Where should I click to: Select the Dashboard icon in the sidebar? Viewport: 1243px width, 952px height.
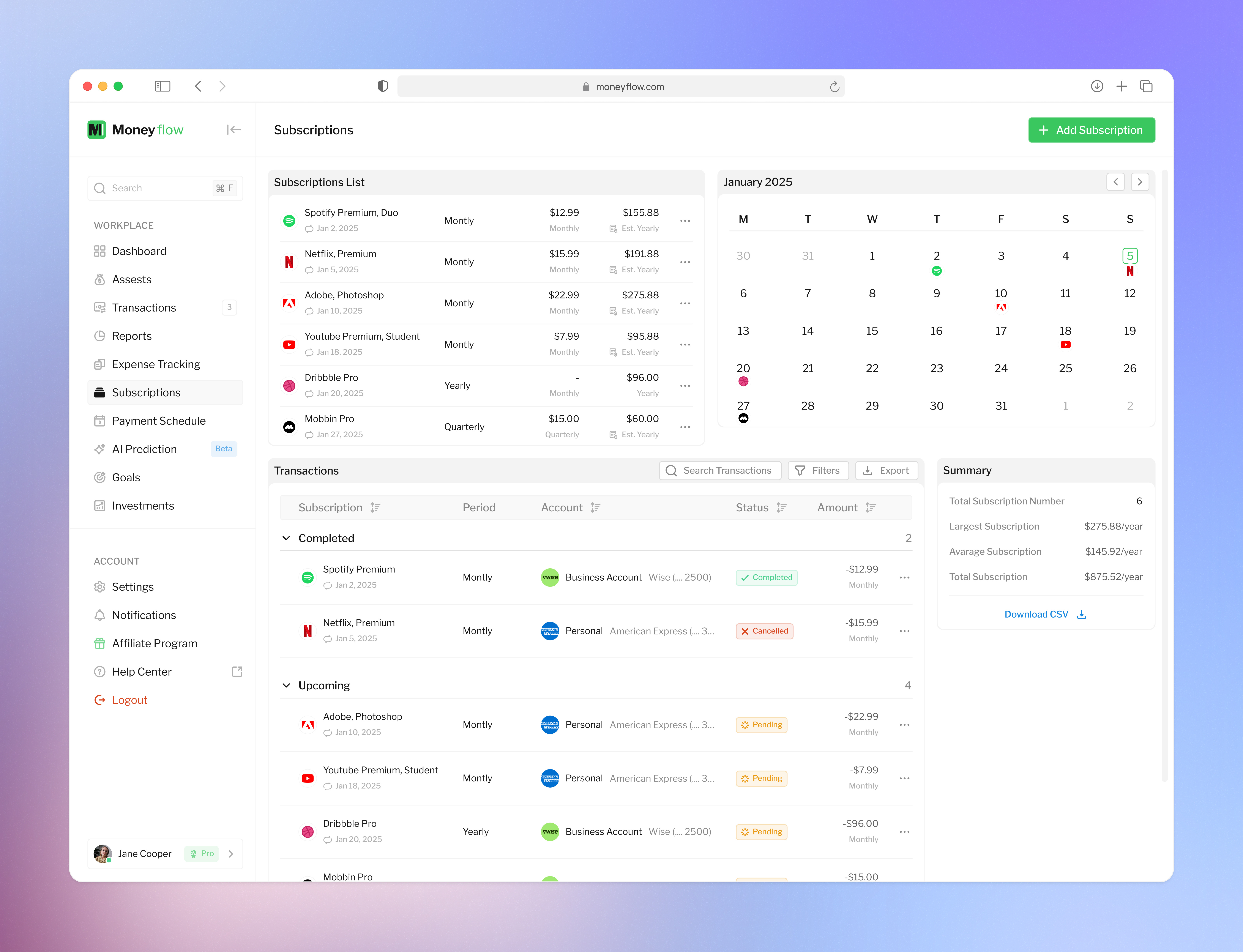pyautogui.click(x=100, y=251)
